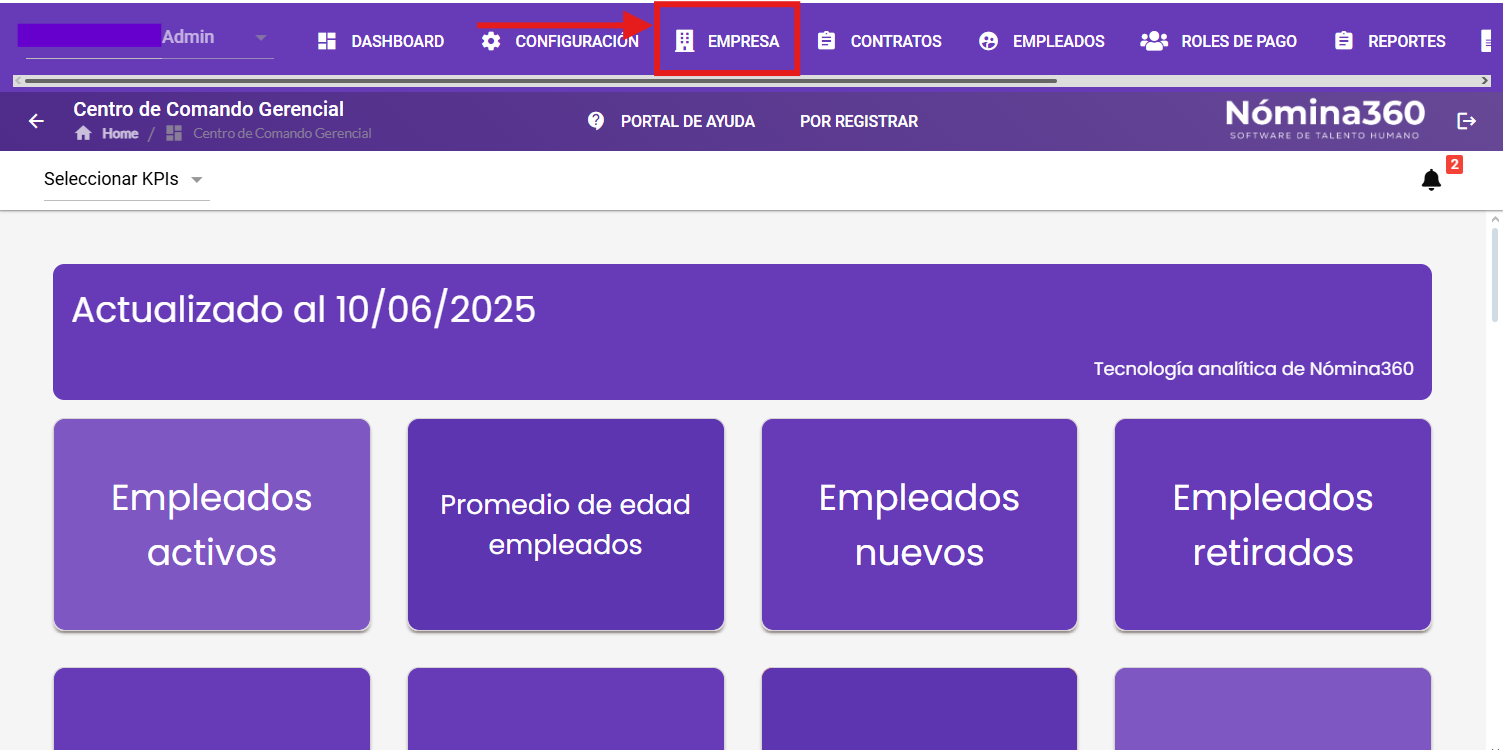The width and height of the screenshot is (1503, 750).
Task: Open the Seleccionar KPIs dropdown
Action: 127,179
